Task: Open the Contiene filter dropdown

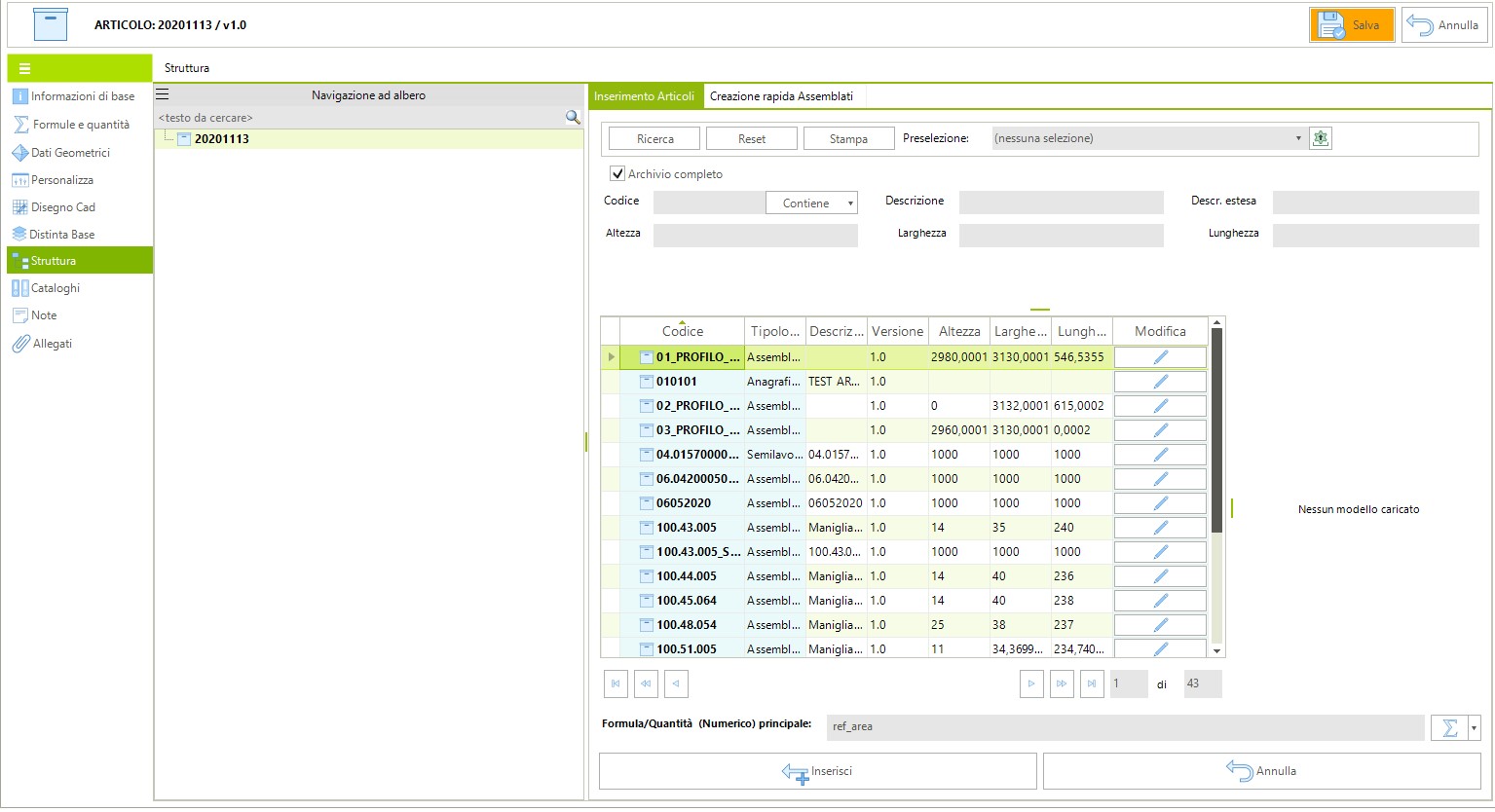Action: pos(812,203)
